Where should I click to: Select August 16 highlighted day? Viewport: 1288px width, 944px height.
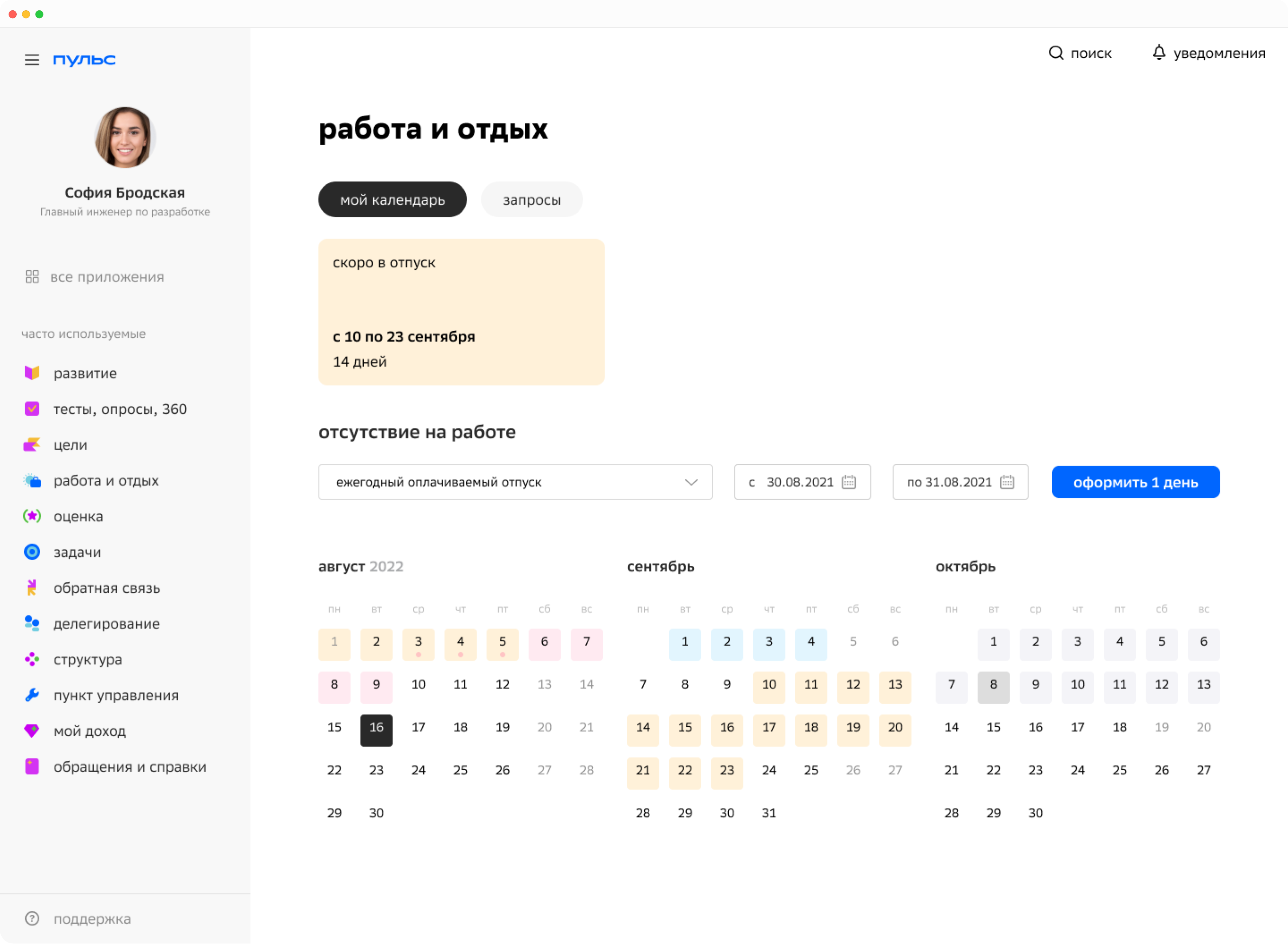[x=377, y=730]
